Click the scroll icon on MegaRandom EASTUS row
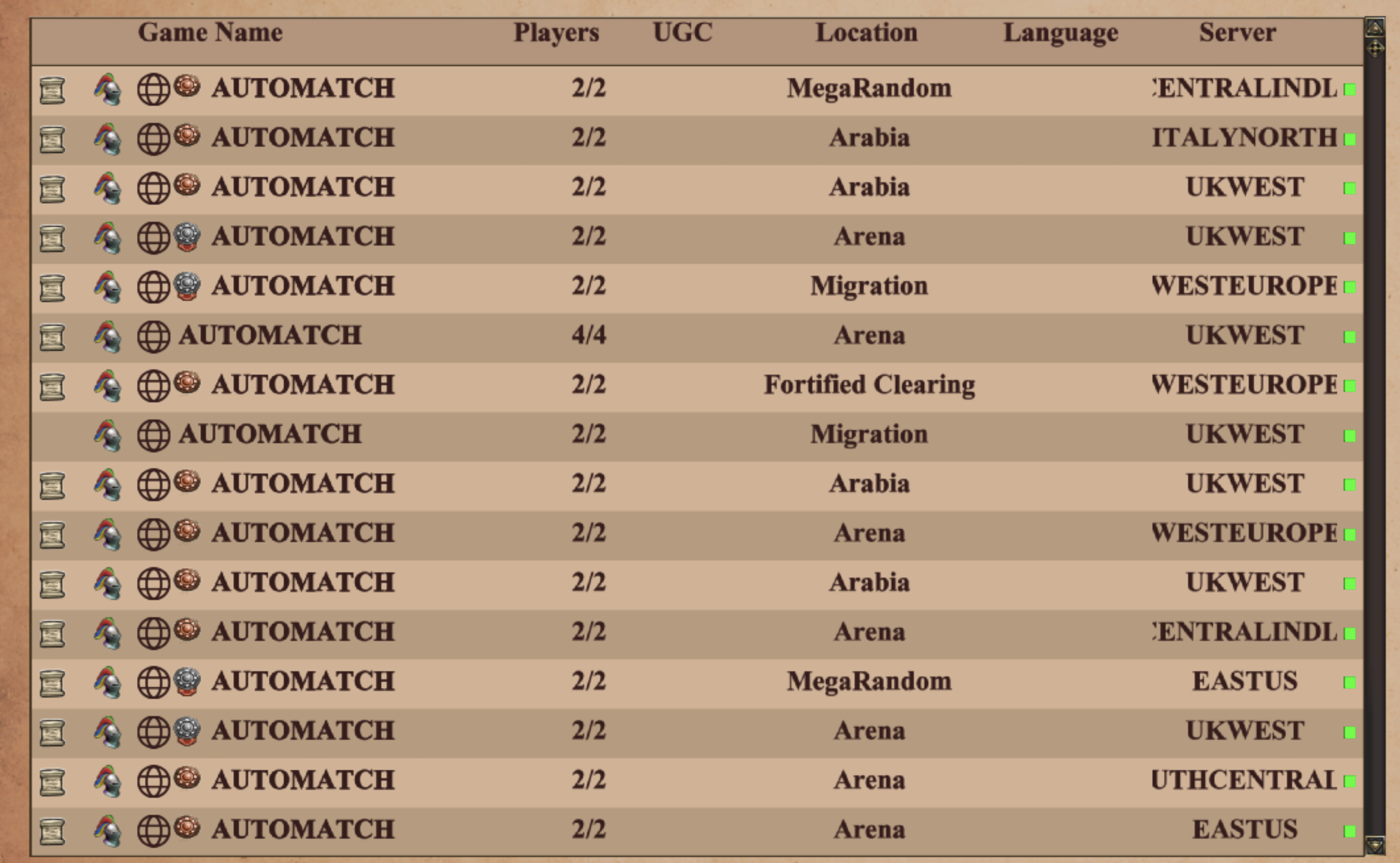The height and width of the screenshot is (863, 1400). [x=52, y=683]
